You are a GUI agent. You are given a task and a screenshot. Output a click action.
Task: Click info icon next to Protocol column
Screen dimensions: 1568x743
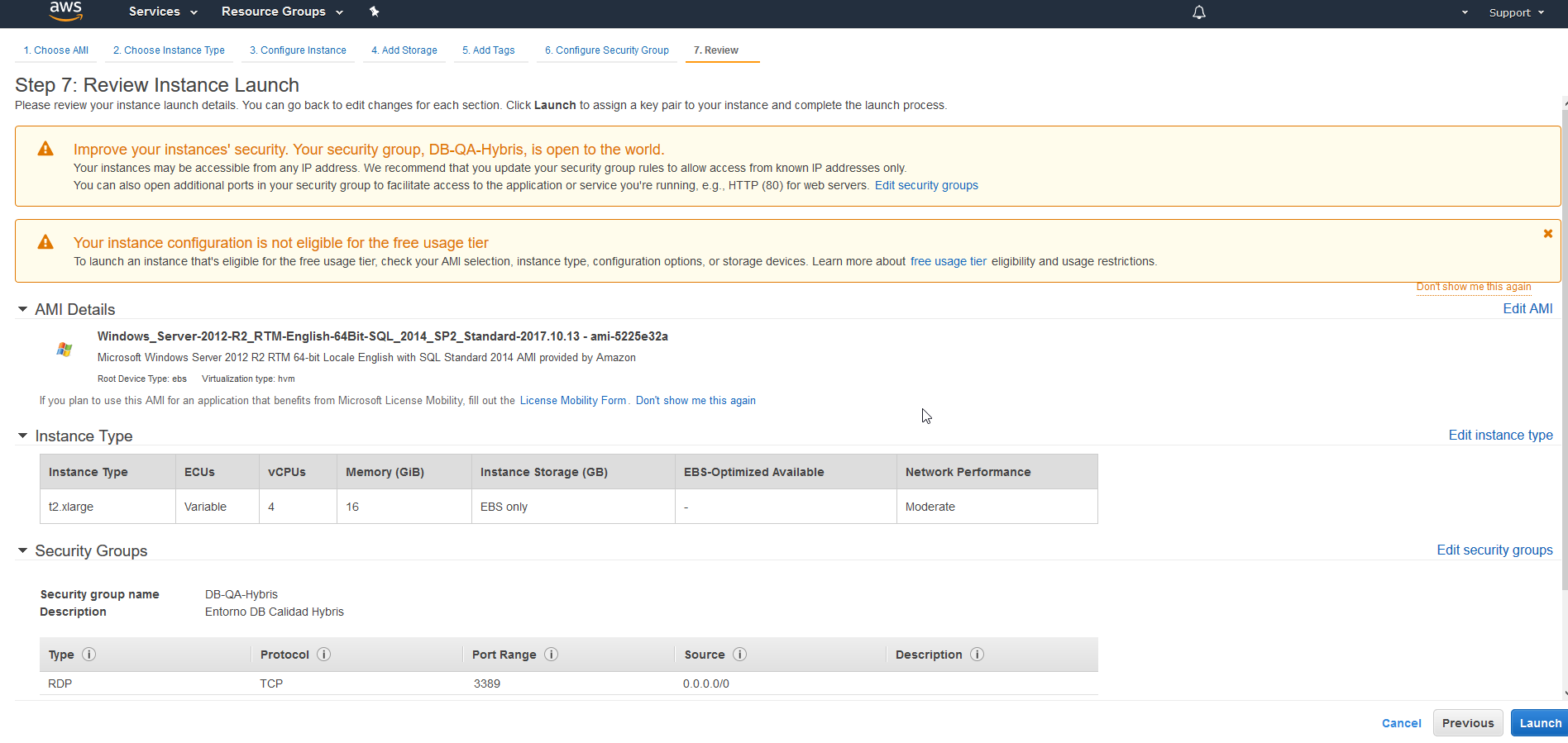point(324,655)
